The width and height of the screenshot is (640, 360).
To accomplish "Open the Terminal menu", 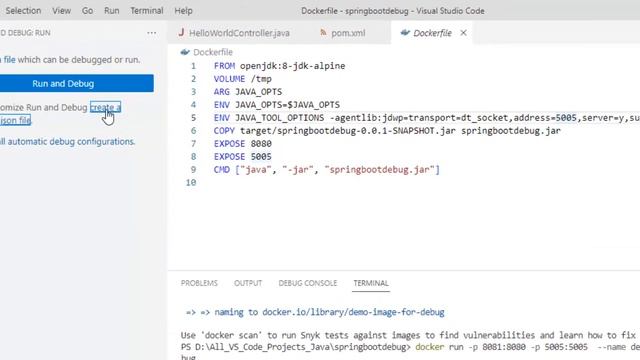I will click(147, 11).
